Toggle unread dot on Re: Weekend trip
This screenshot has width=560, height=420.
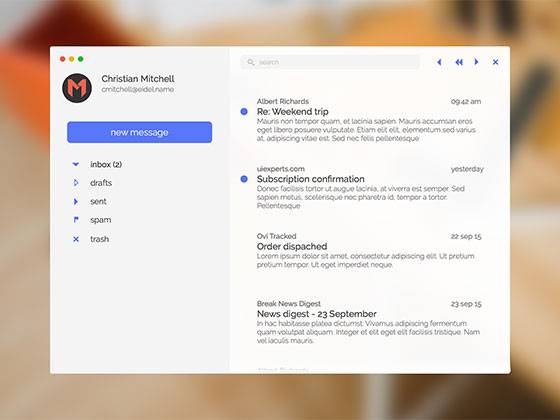pos(244,112)
